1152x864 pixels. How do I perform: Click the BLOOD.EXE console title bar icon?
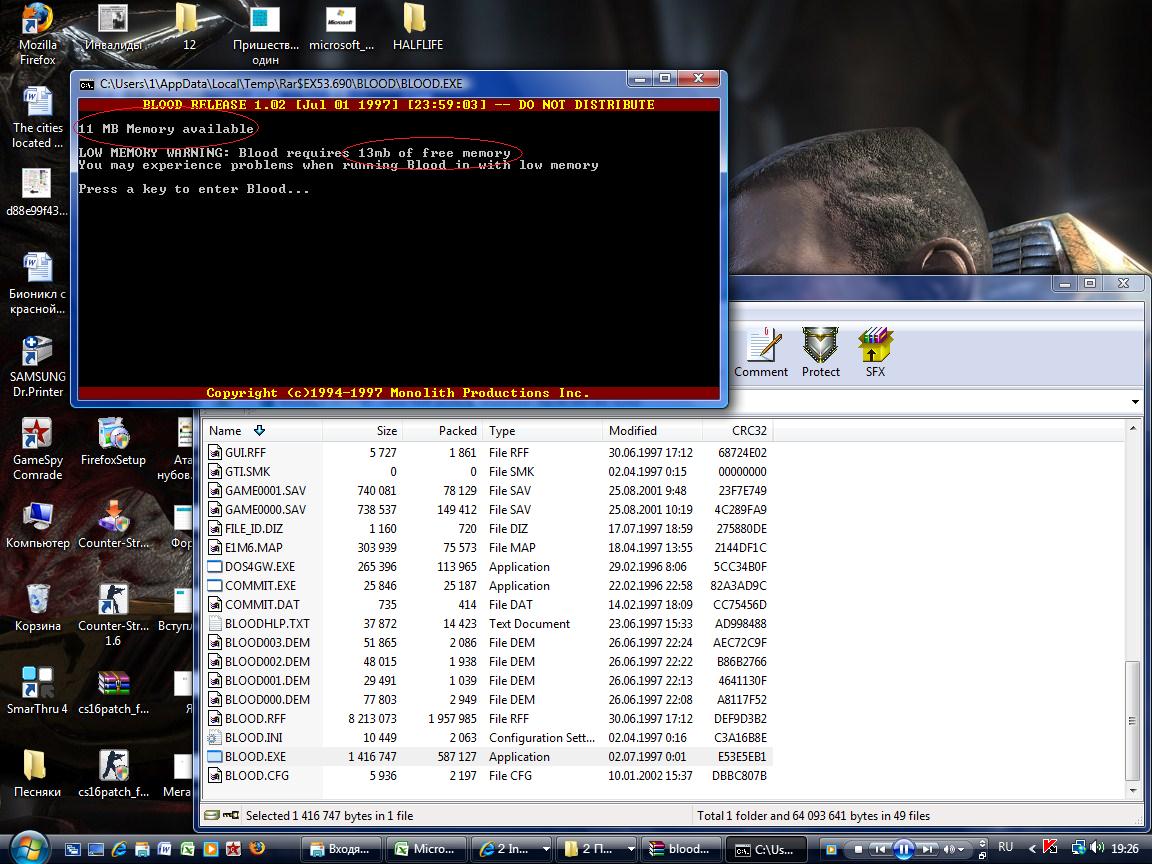click(x=87, y=84)
